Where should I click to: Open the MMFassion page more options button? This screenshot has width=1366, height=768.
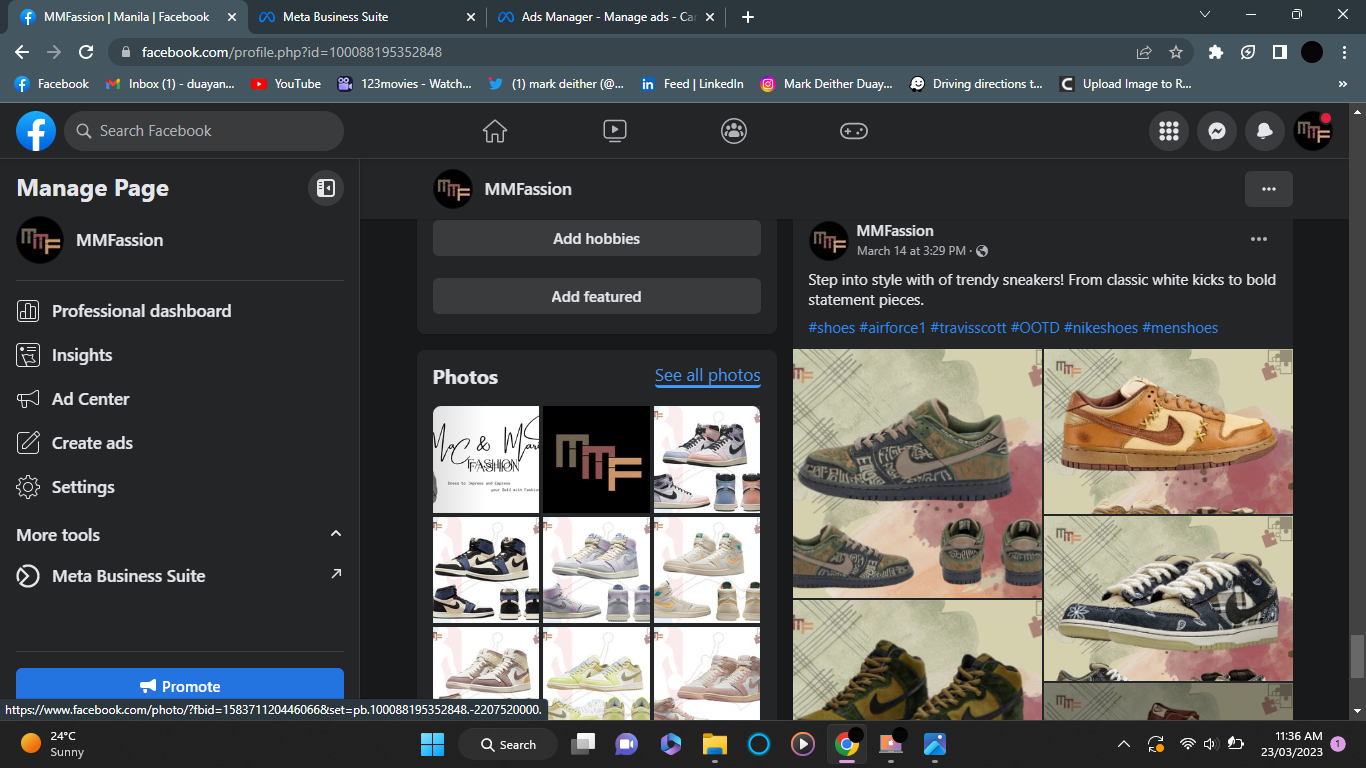(1269, 189)
